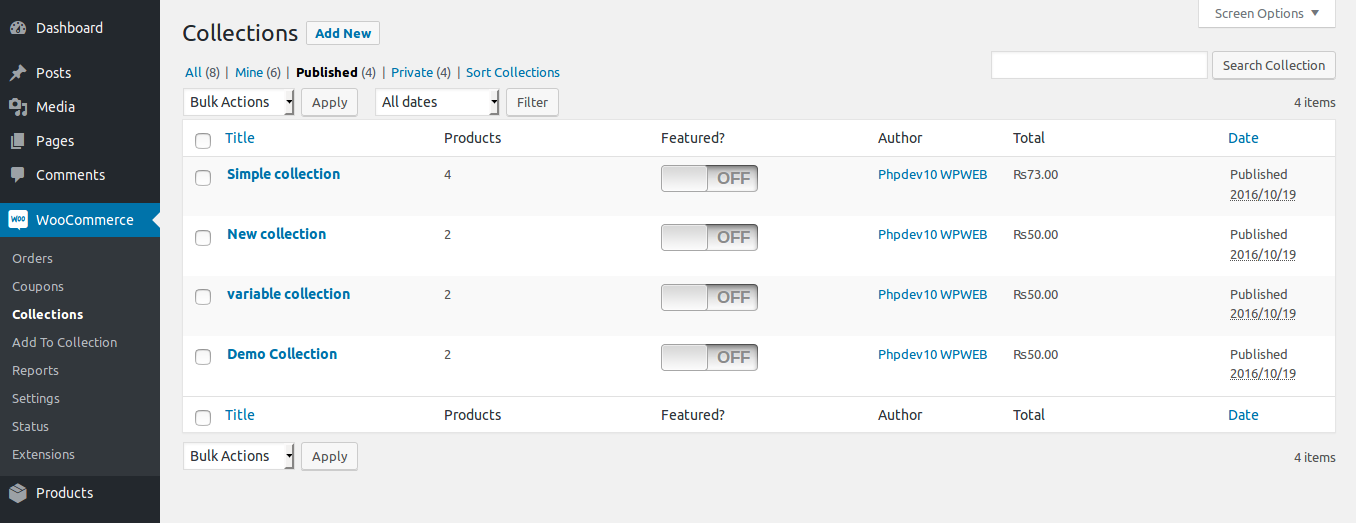This screenshot has height=523, width=1356.
Task: Click the Media library icon
Action: [18, 107]
